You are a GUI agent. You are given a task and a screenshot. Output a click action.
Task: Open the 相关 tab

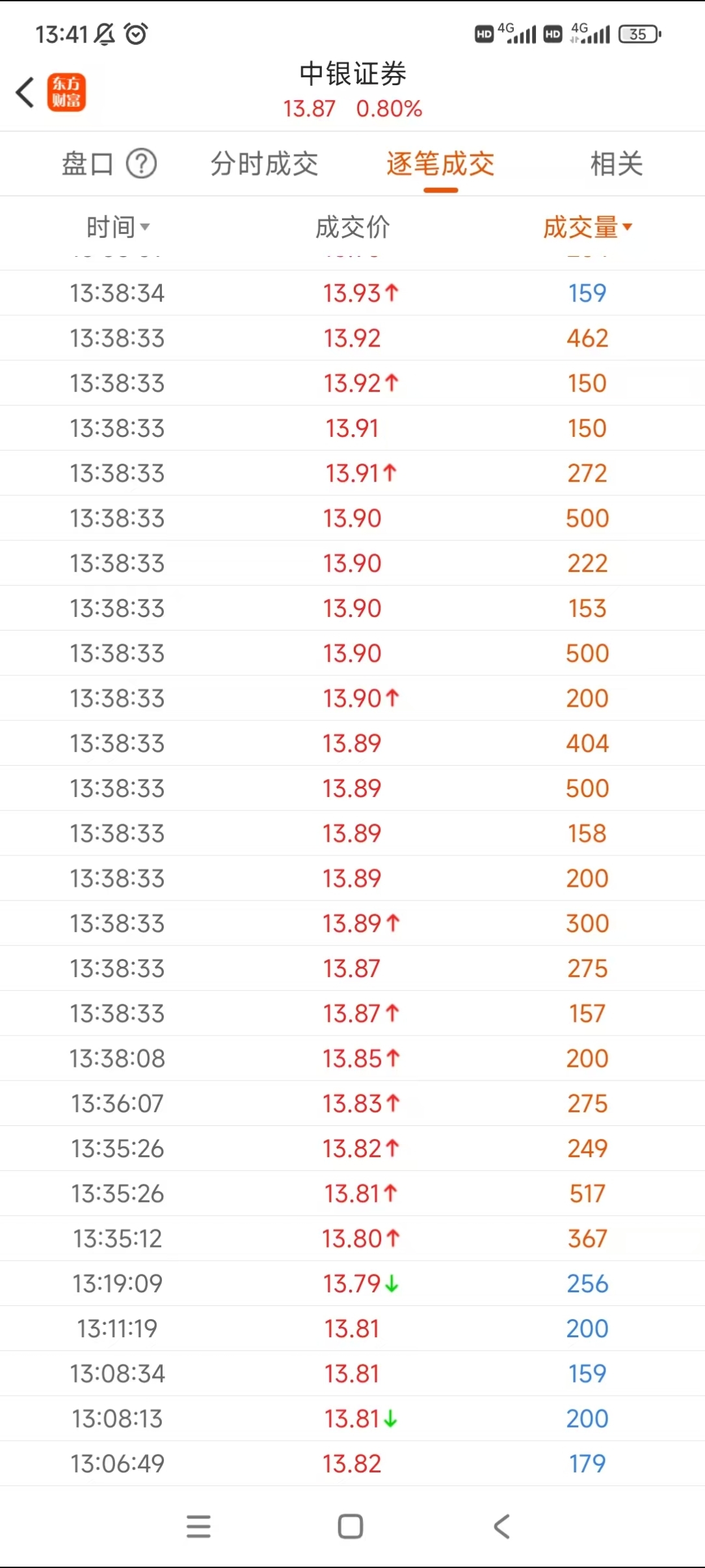coord(617,164)
